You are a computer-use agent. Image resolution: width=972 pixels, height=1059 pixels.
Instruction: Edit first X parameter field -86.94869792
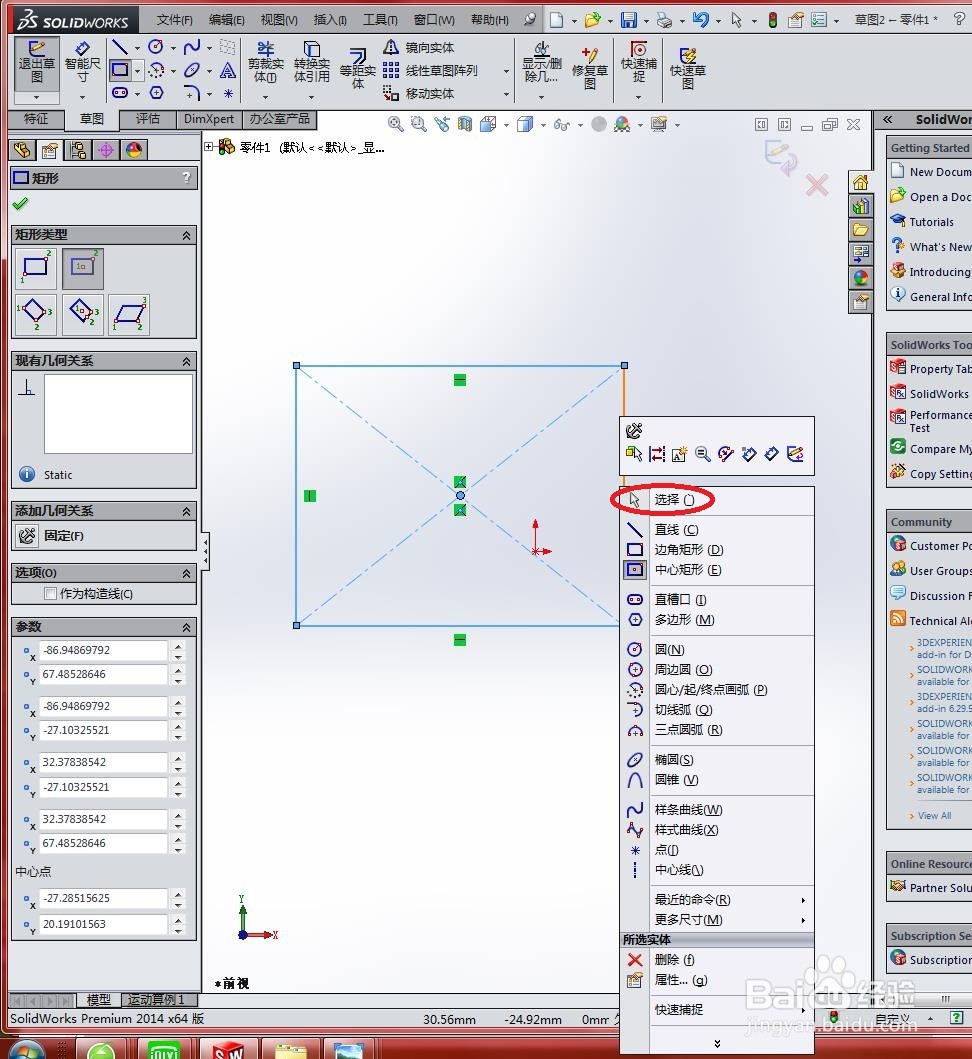[103, 650]
